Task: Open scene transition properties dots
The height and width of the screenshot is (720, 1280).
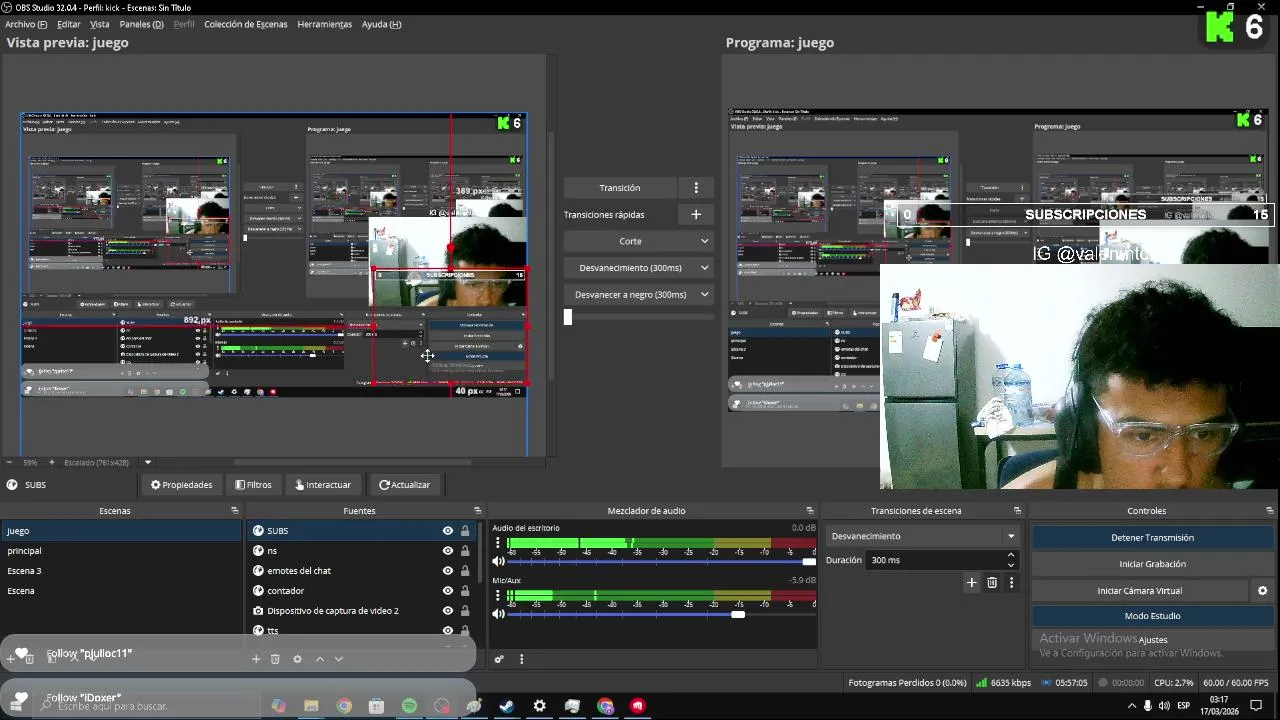Action: [x=1011, y=582]
